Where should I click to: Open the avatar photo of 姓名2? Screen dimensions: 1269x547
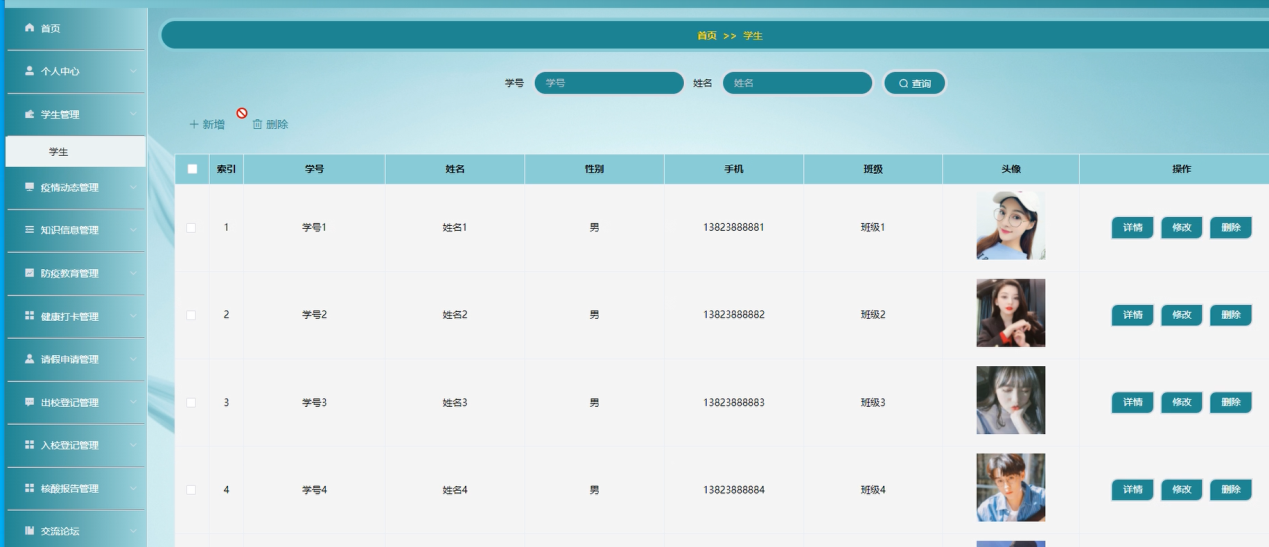(x=1011, y=313)
